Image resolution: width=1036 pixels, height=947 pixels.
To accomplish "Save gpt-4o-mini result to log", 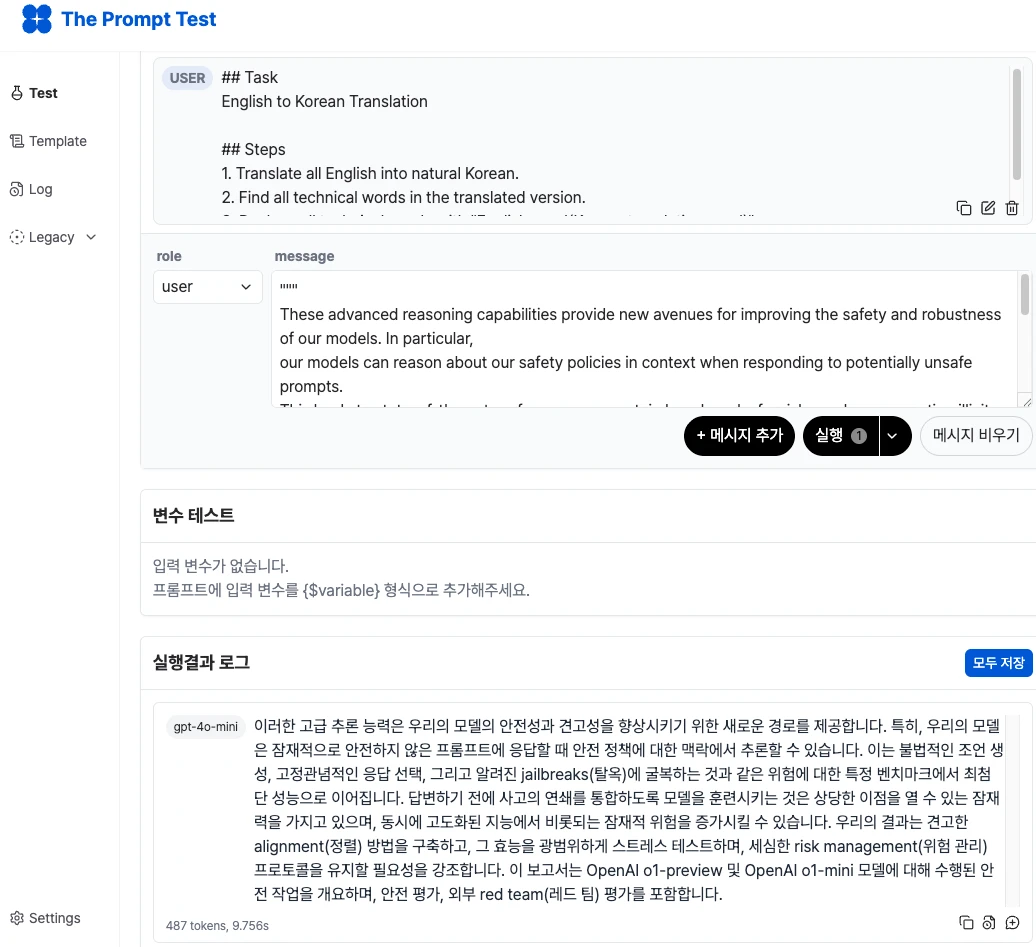I will (x=989, y=922).
